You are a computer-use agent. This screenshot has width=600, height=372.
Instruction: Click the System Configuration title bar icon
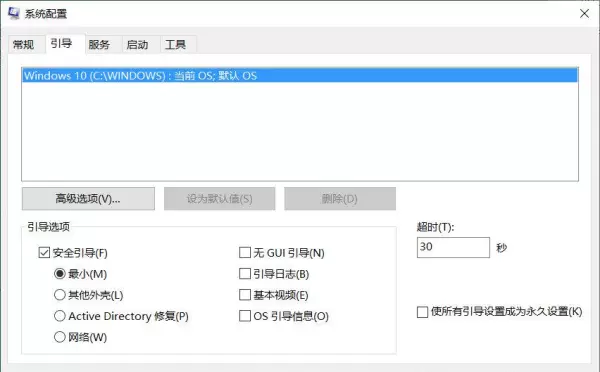pos(14,13)
